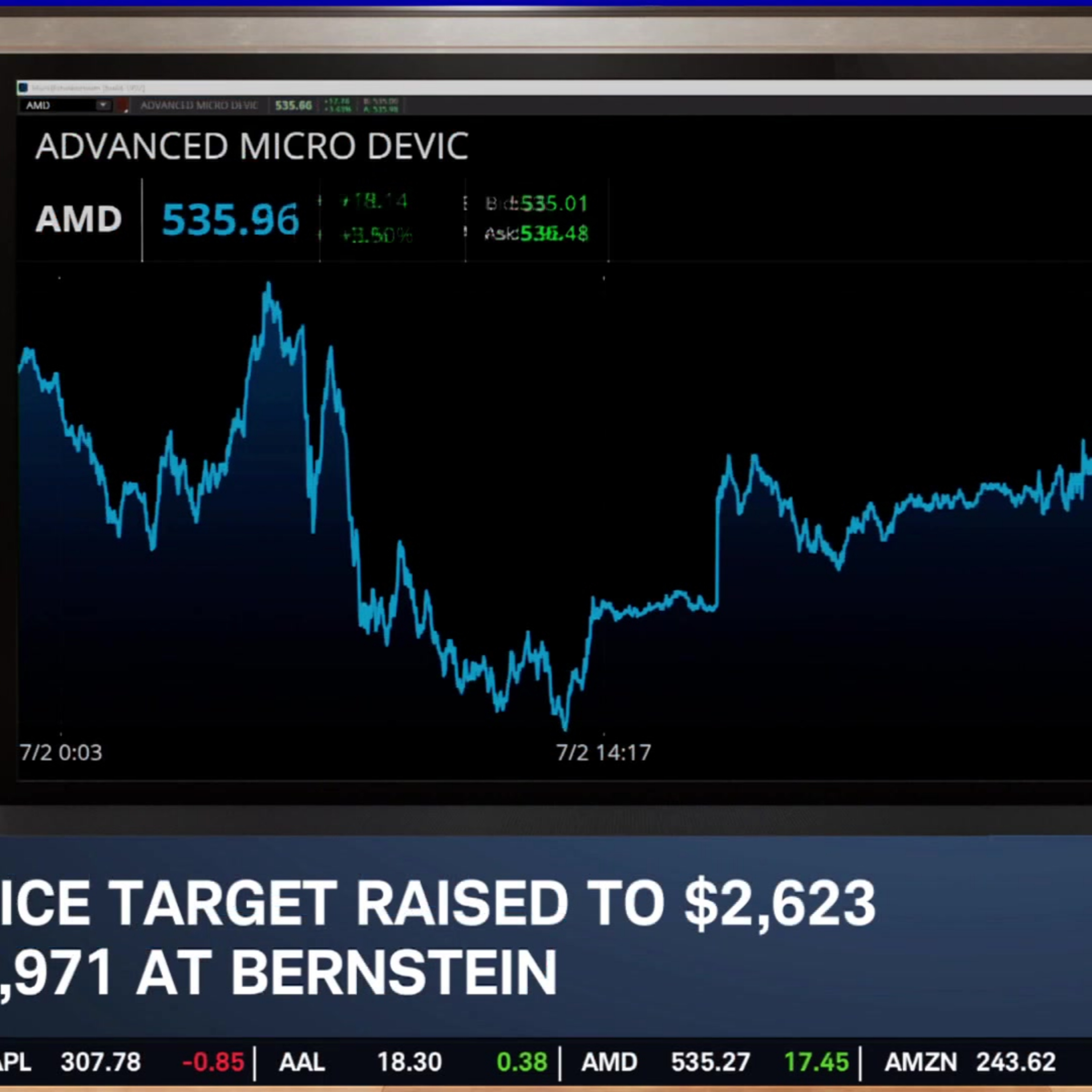Click the 7/2 14:17 time axis label
Image resolution: width=1092 pixels, height=1092 pixels.
[x=604, y=752]
